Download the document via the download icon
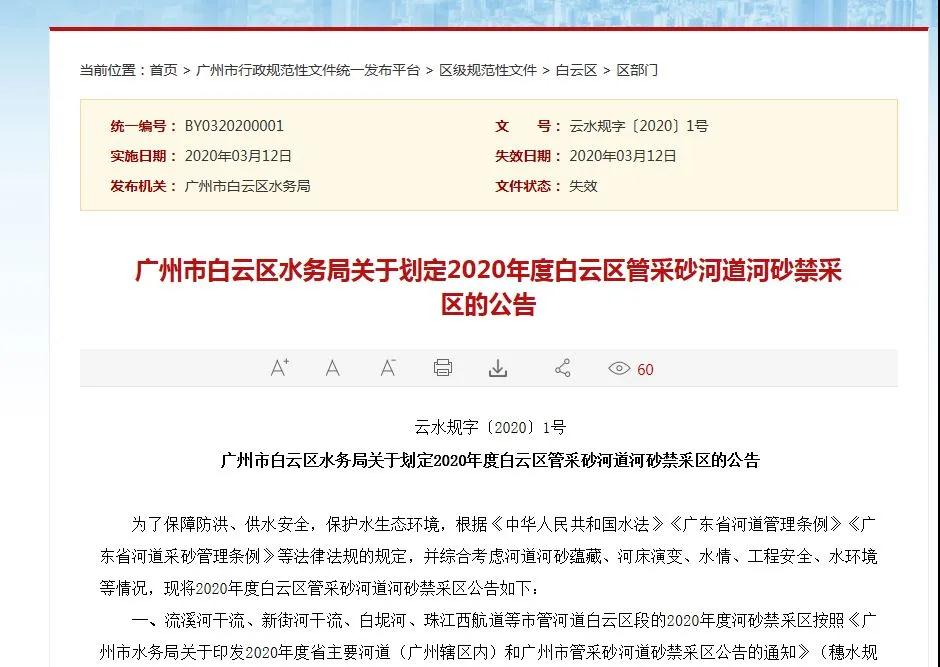 pyautogui.click(x=498, y=368)
